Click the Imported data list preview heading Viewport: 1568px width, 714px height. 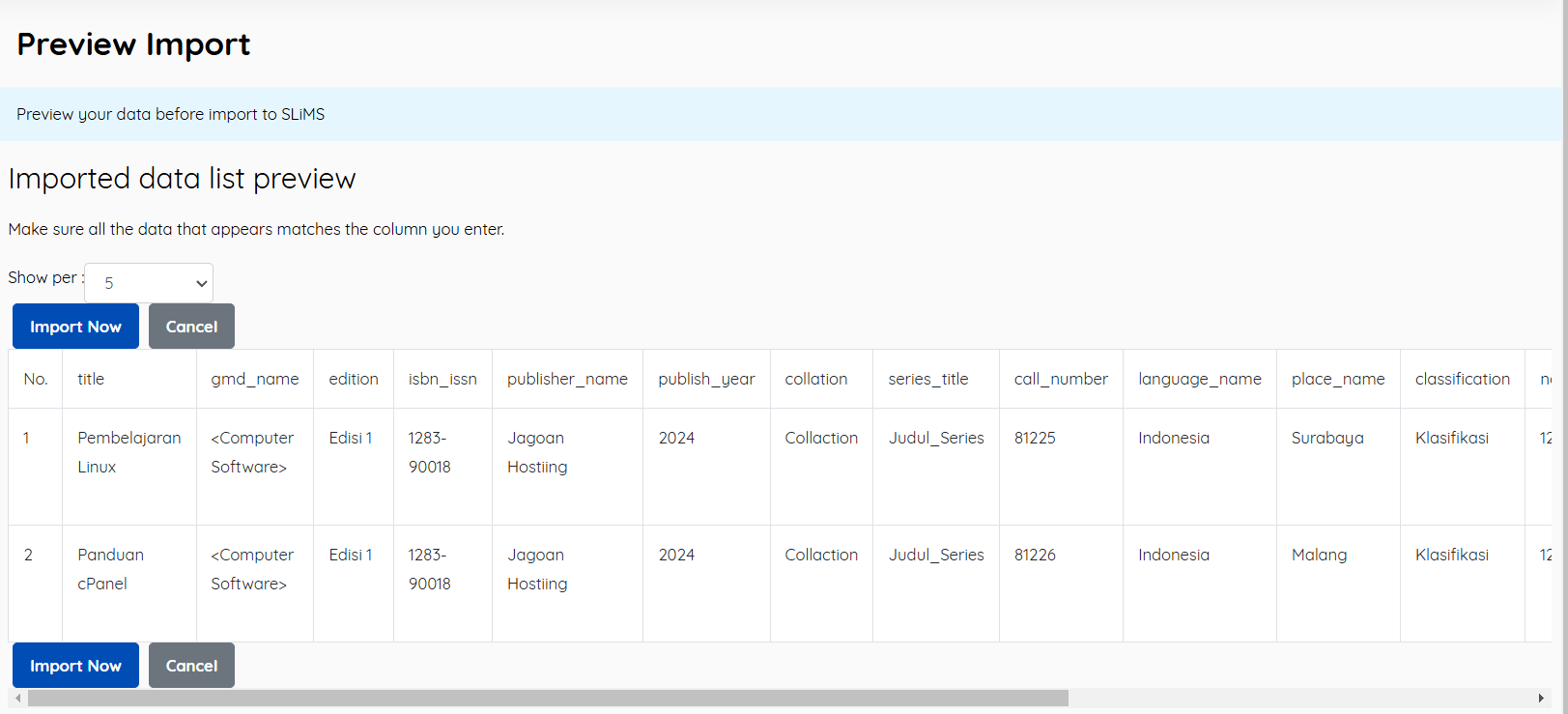tap(182, 179)
